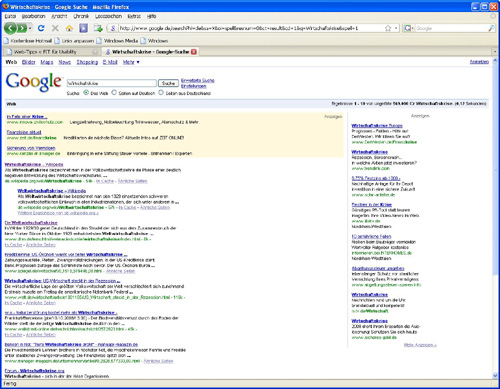Click the page icon of Kostenlose Hotmail bookmark
The image size is (500, 389).
[7, 41]
